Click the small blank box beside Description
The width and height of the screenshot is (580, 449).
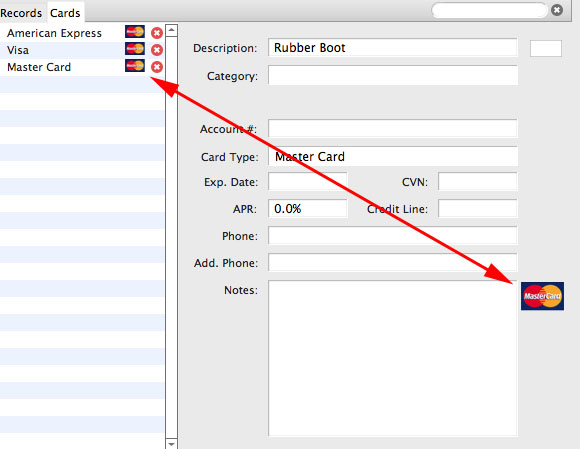tap(546, 48)
